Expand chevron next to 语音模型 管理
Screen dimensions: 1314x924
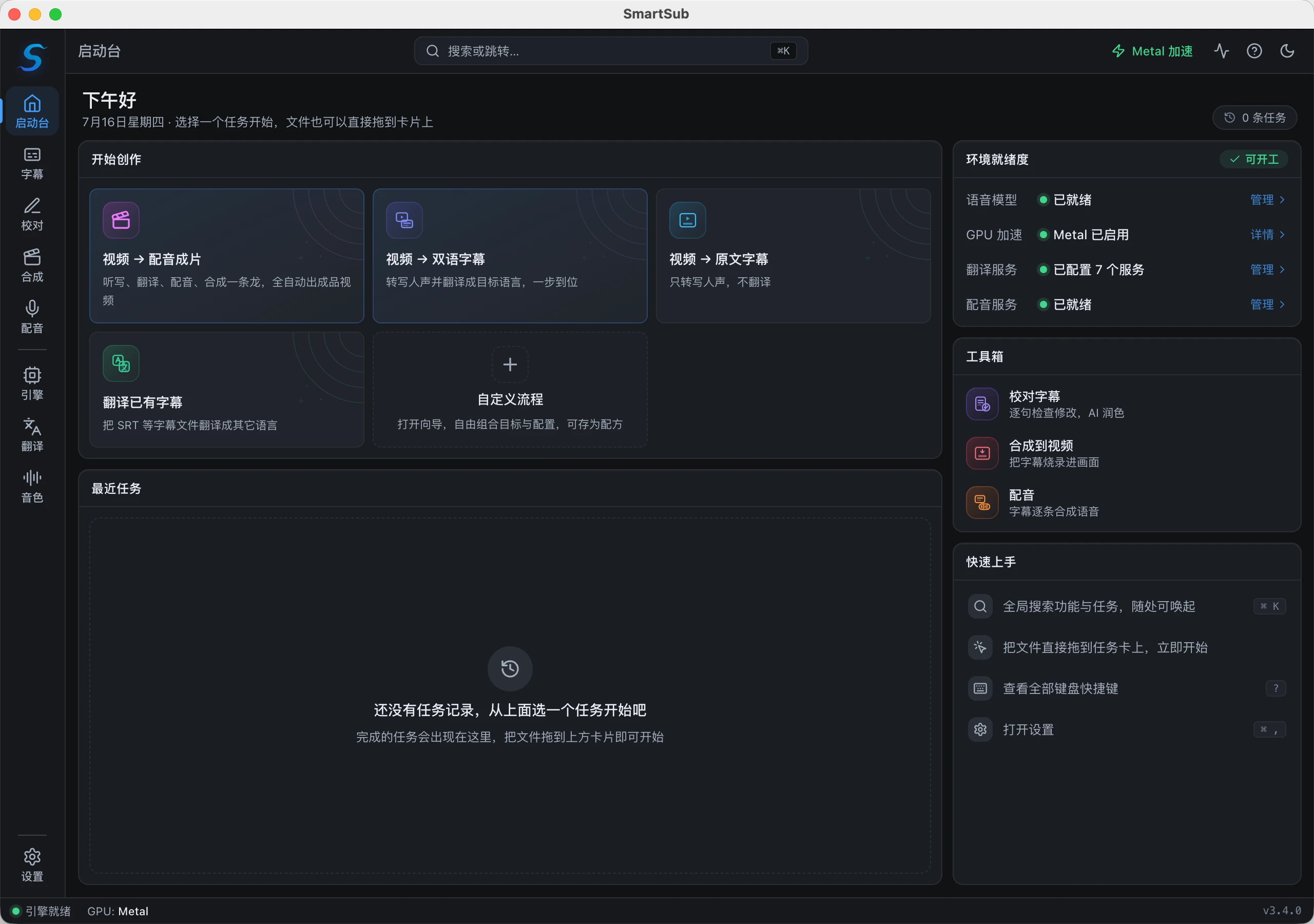click(x=1282, y=200)
